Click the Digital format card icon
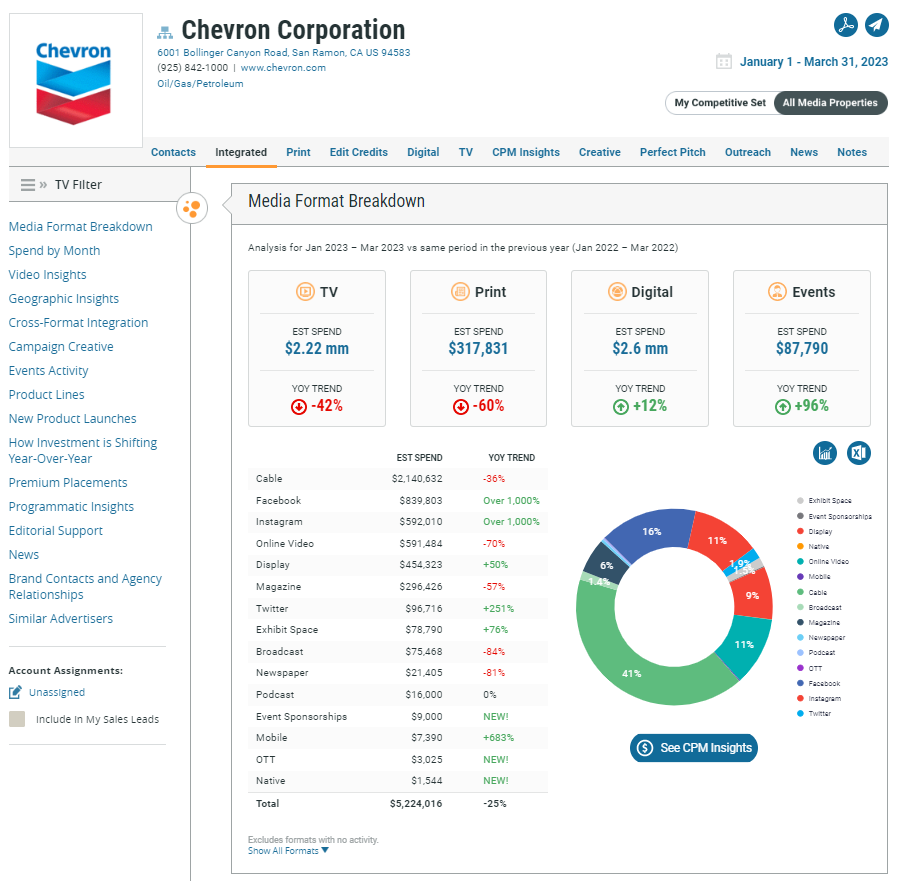Viewport: 902px width, 881px height. 617,292
